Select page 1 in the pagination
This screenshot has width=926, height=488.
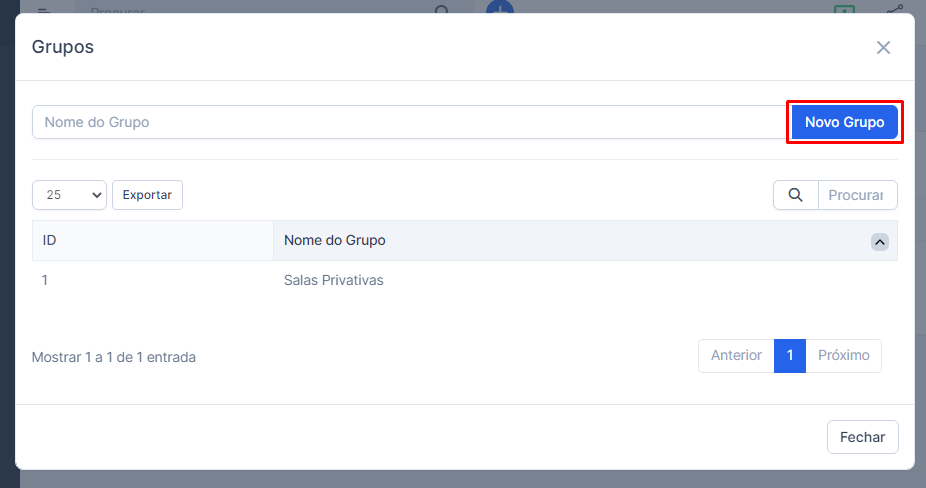pyautogui.click(x=790, y=356)
